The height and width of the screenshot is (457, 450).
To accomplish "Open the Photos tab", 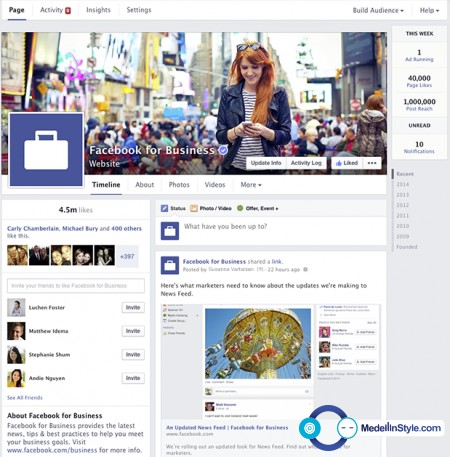I will click(179, 185).
